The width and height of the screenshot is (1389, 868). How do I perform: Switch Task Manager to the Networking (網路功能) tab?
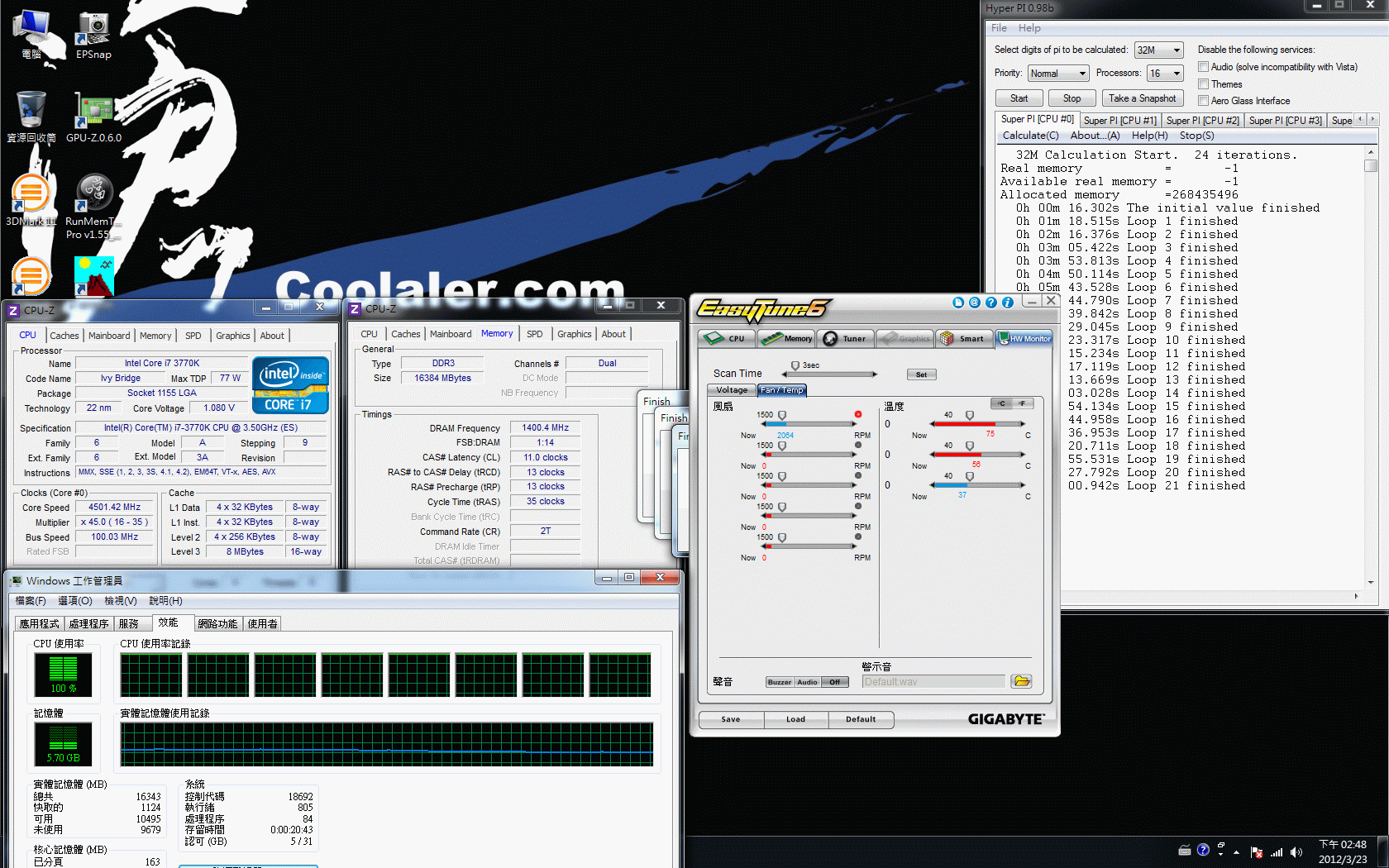[217, 624]
